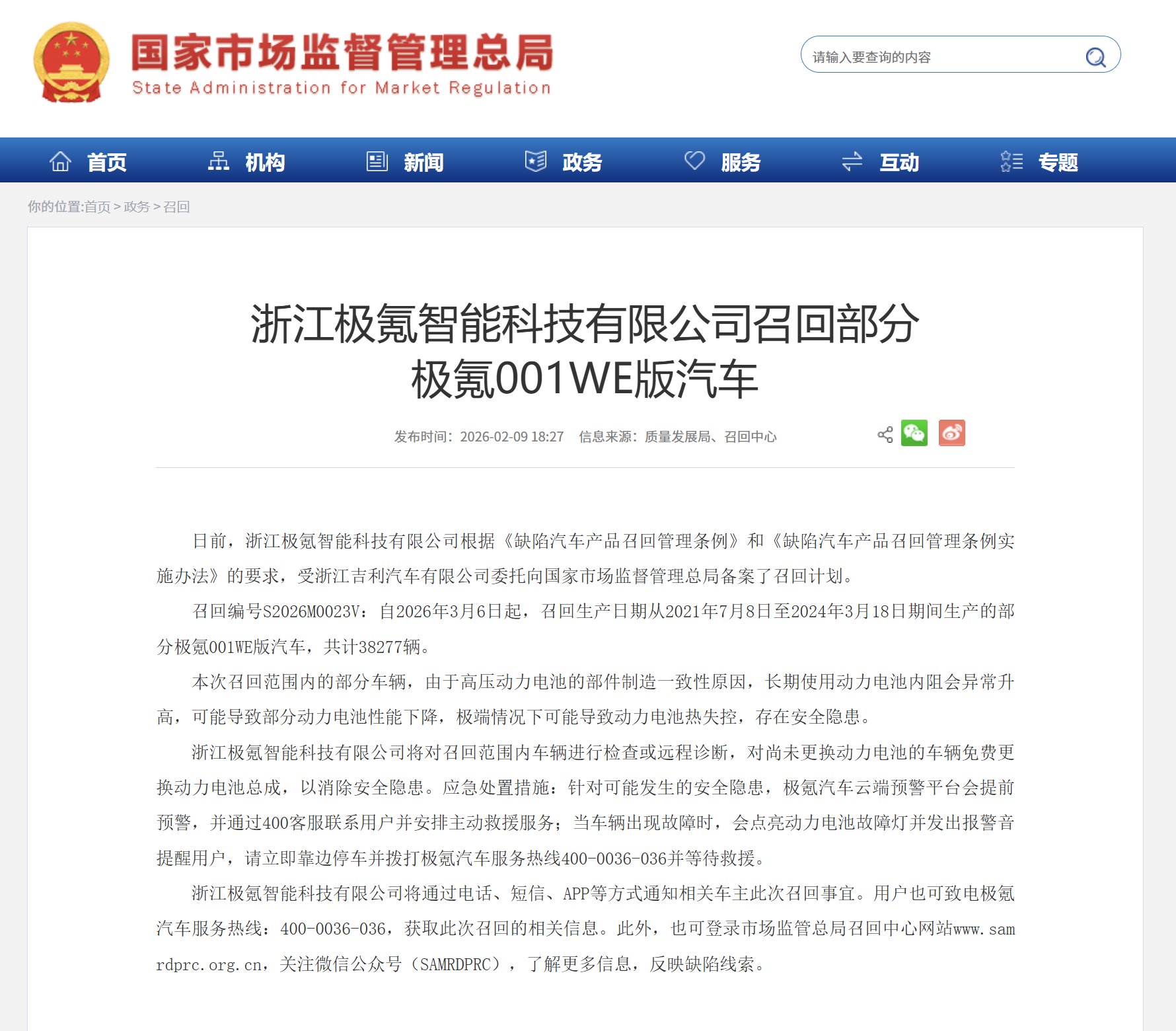Open the 机构 navigation menu

click(x=265, y=162)
